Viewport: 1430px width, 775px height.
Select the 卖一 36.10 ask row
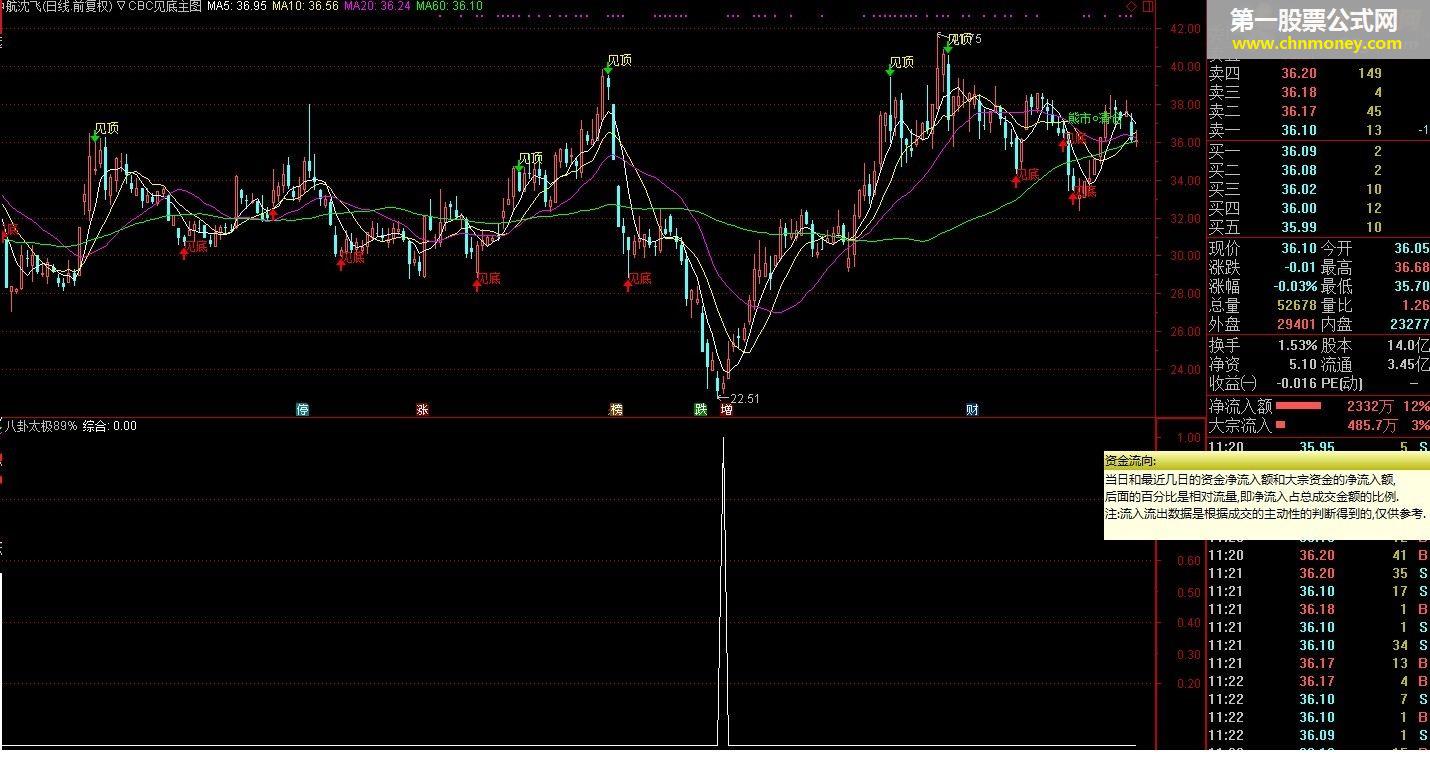click(x=1318, y=130)
